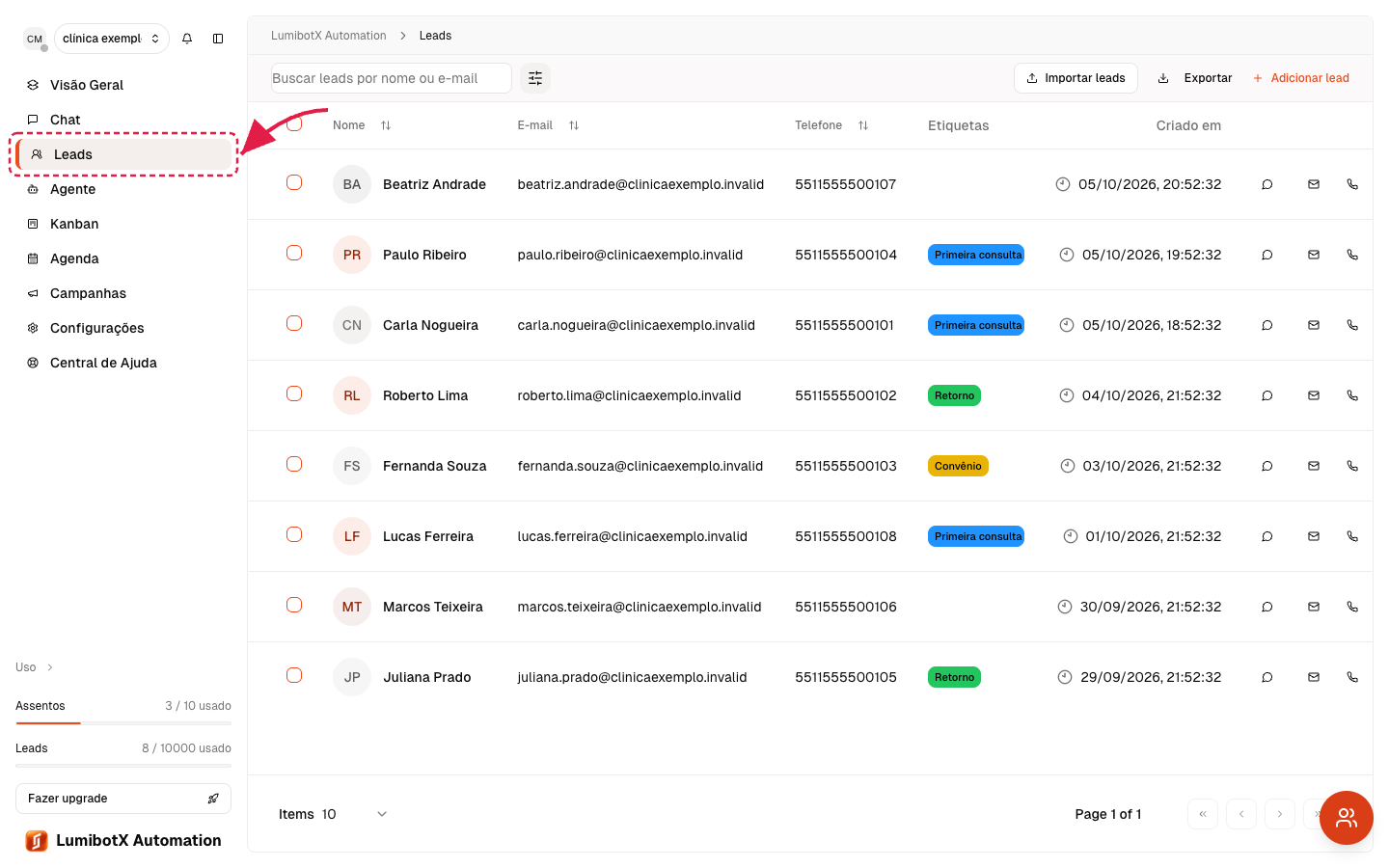Image resolution: width=1389 pixels, height=868 pixels.
Task: Call phone icon for Lucas Ferreira
Action: click(1352, 536)
